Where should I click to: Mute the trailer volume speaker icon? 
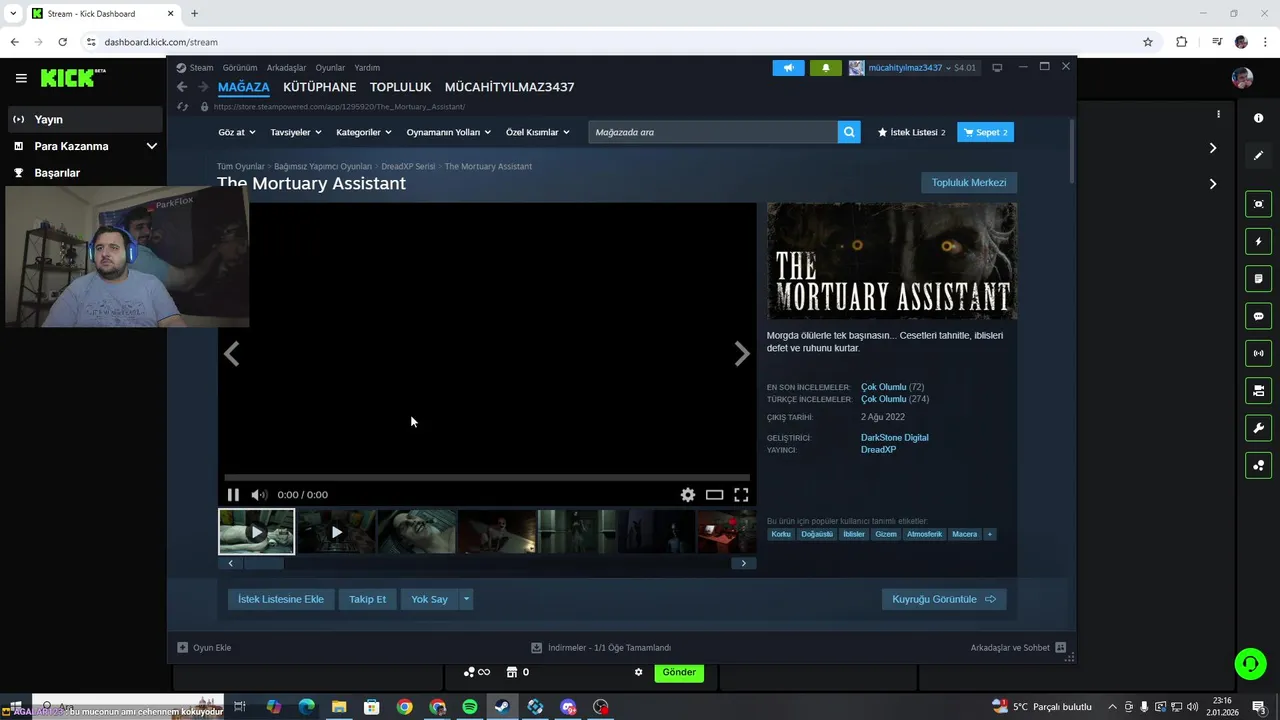tap(259, 494)
